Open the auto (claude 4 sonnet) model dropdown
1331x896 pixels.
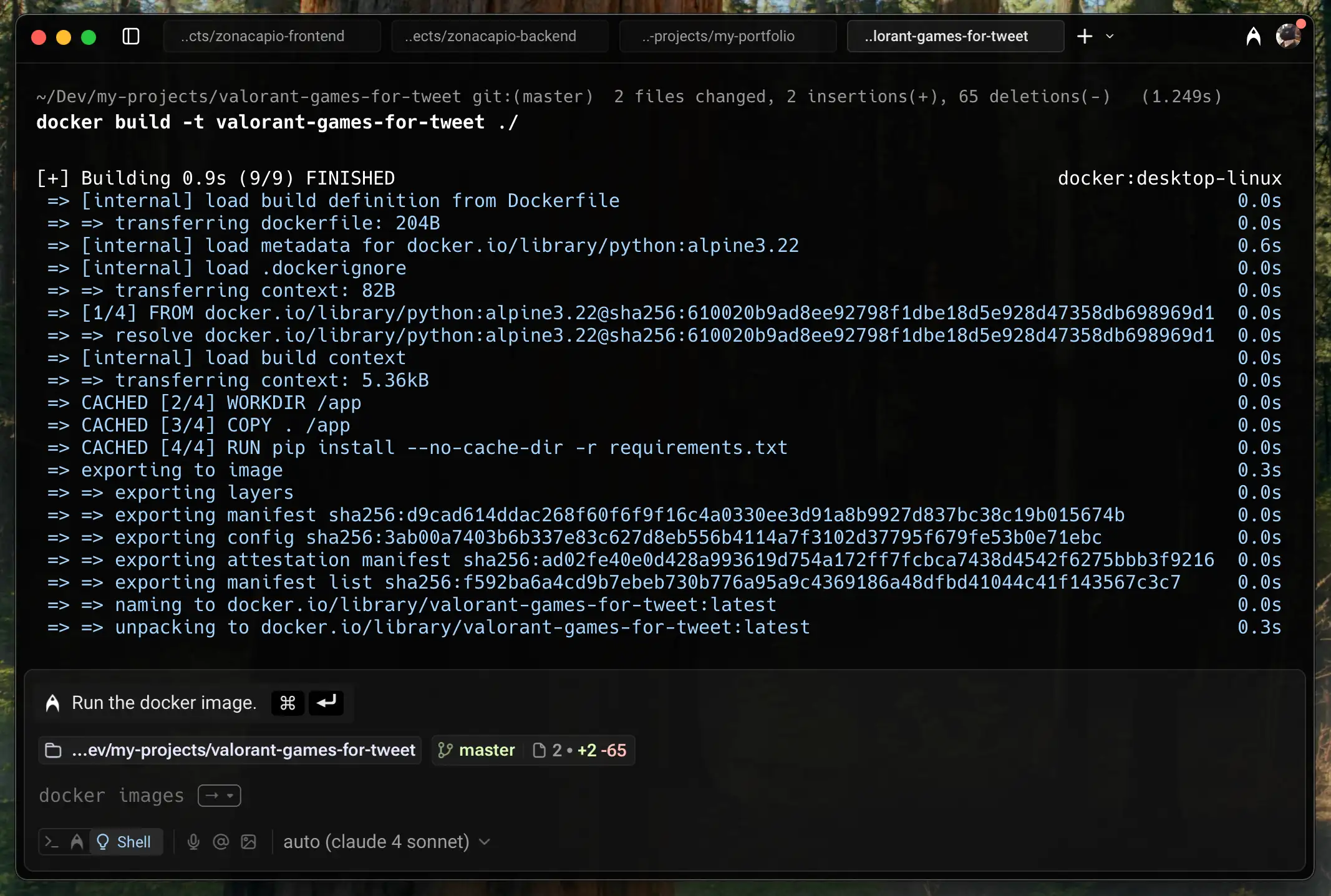click(x=387, y=842)
